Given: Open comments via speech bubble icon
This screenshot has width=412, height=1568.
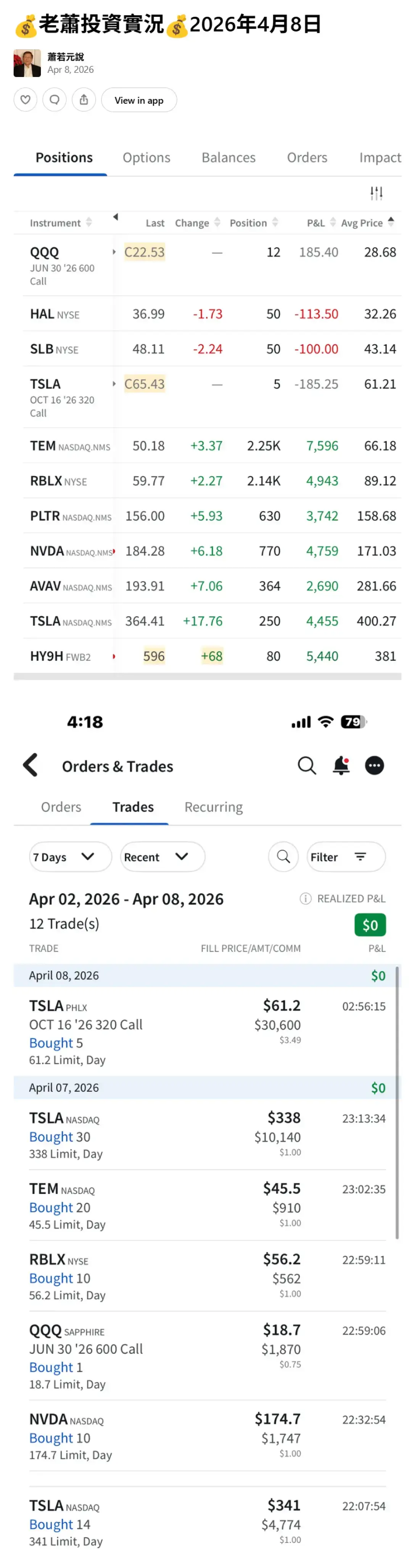Looking at the screenshot, I should [x=54, y=100].
